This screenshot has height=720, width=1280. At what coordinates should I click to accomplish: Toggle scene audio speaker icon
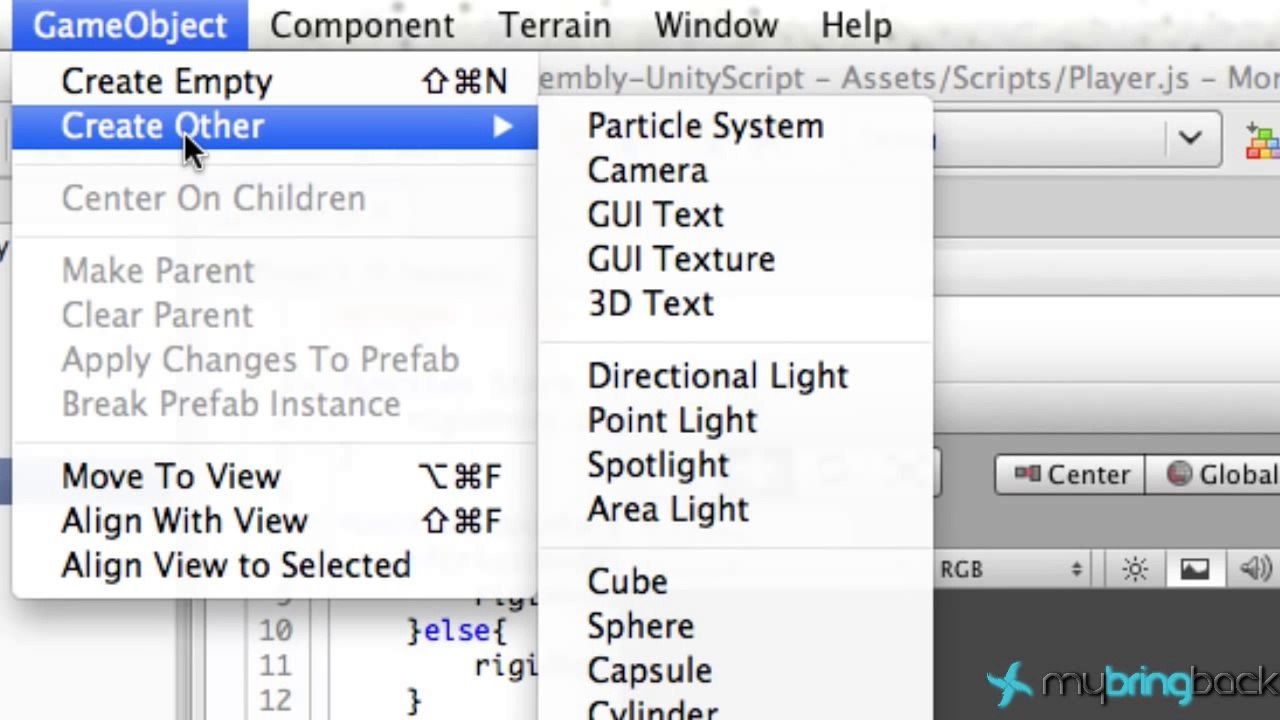pos(1254,569)
